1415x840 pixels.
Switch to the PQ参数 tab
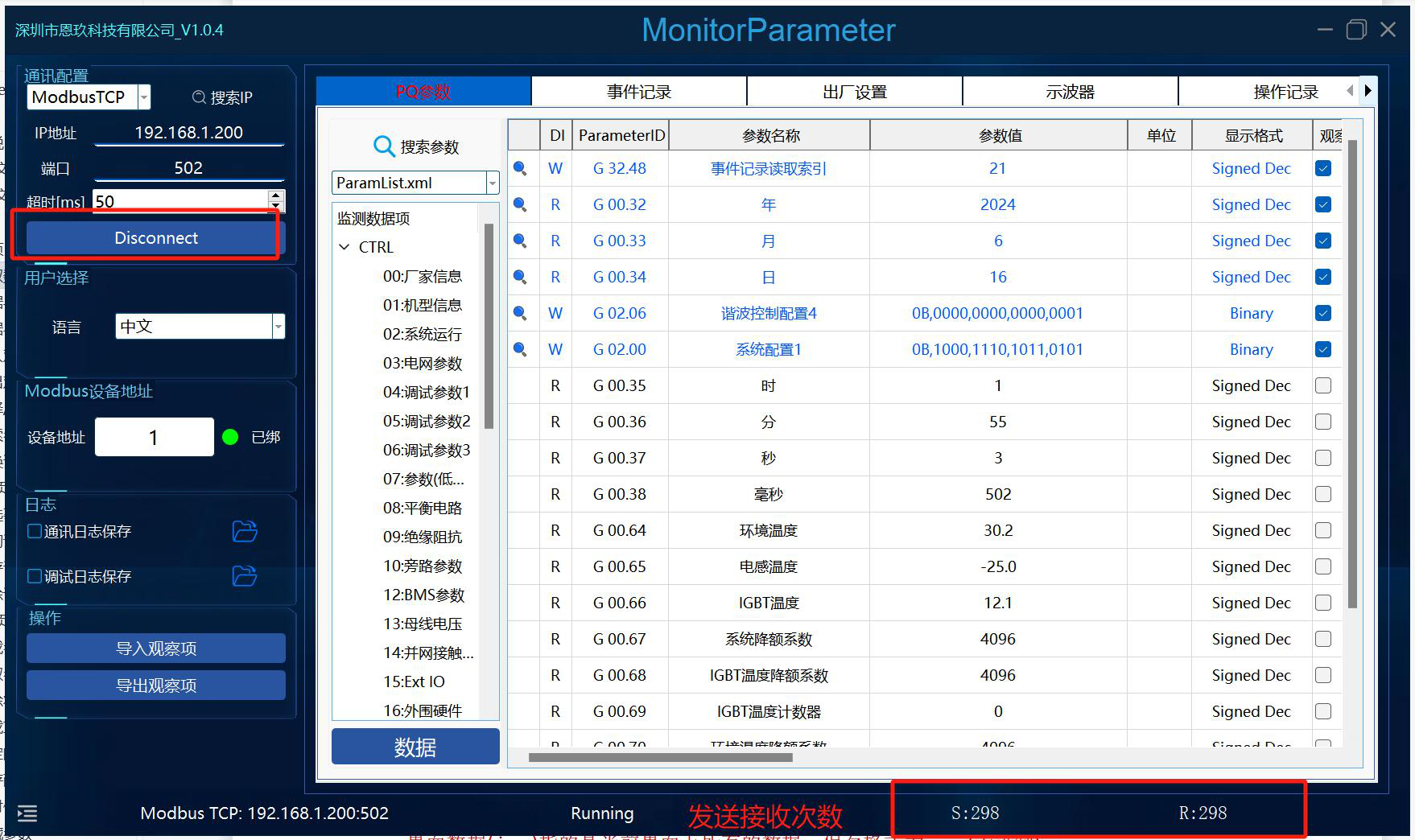[423, 92]
